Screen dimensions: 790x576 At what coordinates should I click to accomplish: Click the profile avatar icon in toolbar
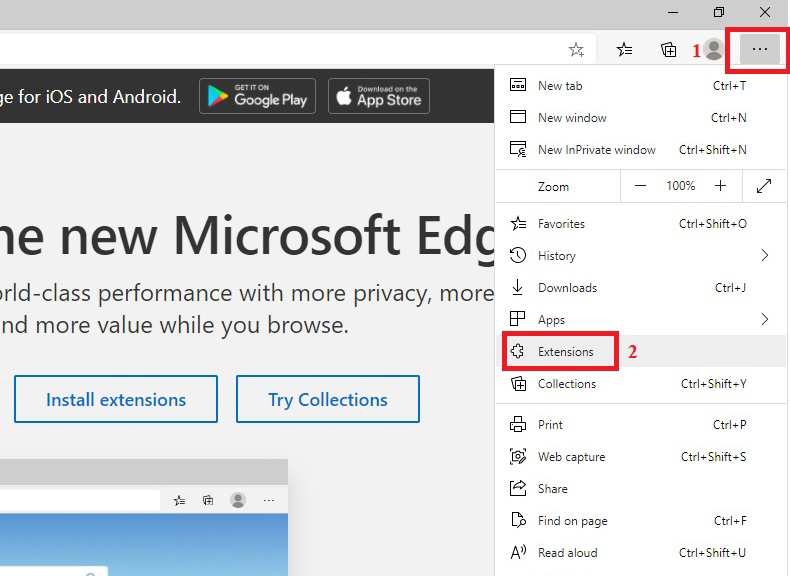tap(713, 49)
